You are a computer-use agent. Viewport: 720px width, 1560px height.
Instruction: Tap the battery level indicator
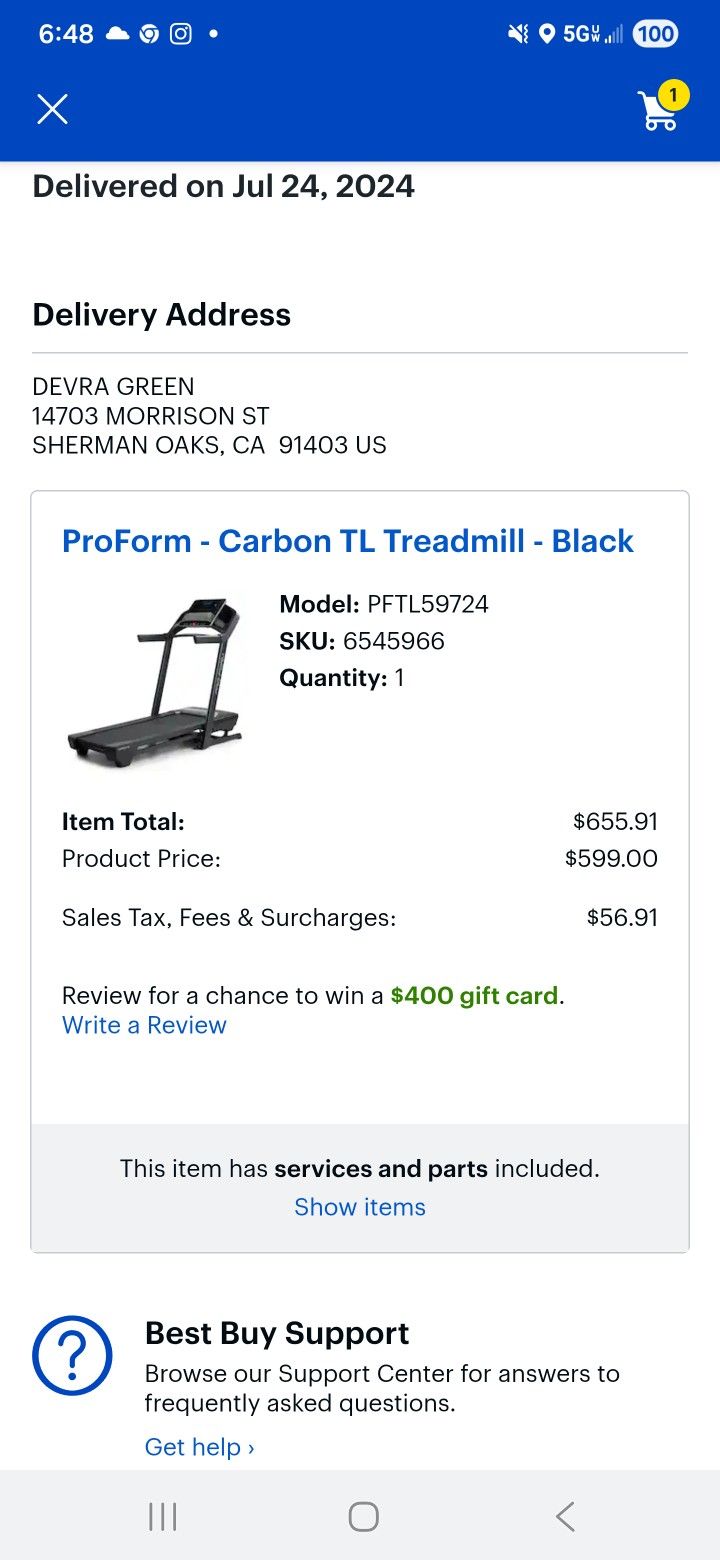click(x=655, y=33)
